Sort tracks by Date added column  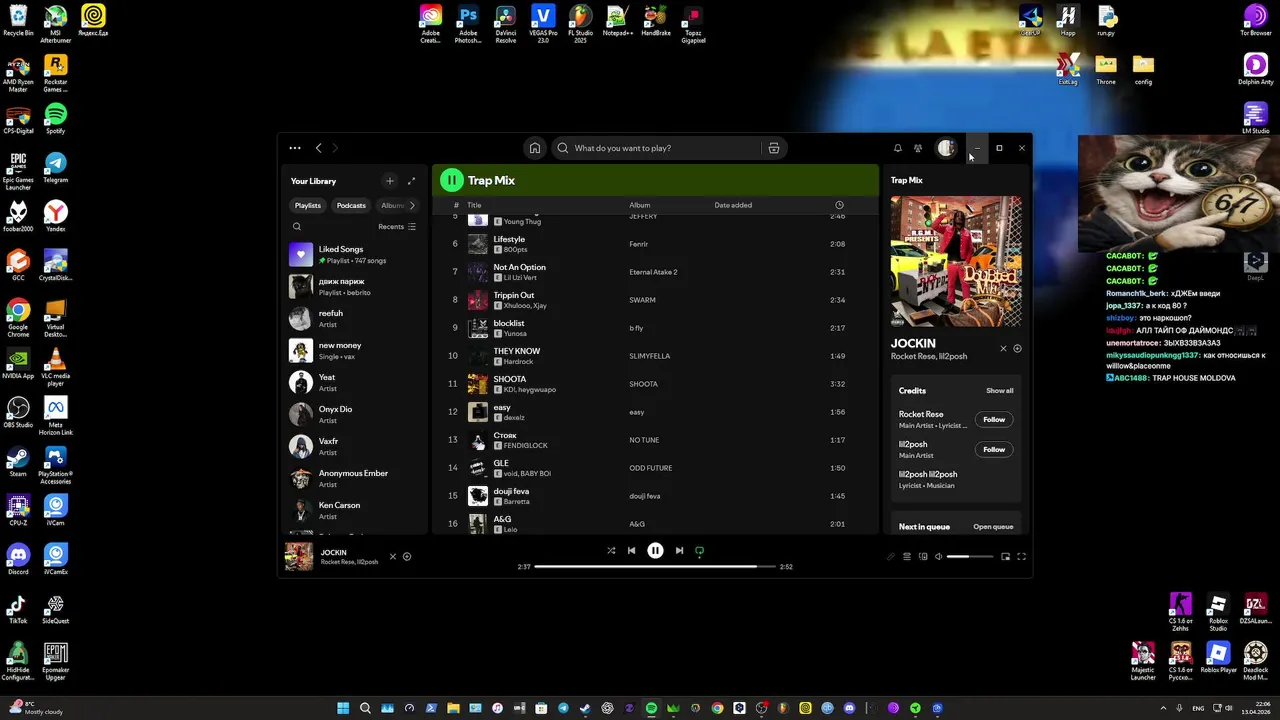(x=733, y=205)
